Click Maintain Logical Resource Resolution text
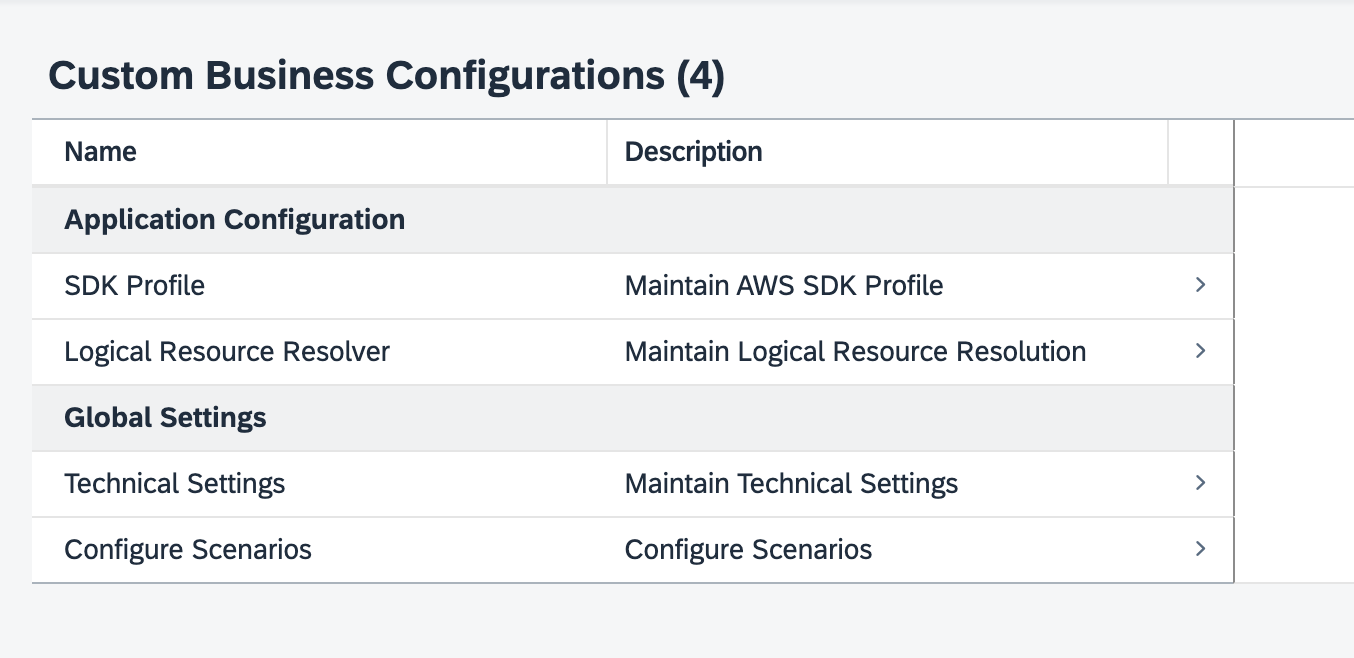 [x=855, y=351]
